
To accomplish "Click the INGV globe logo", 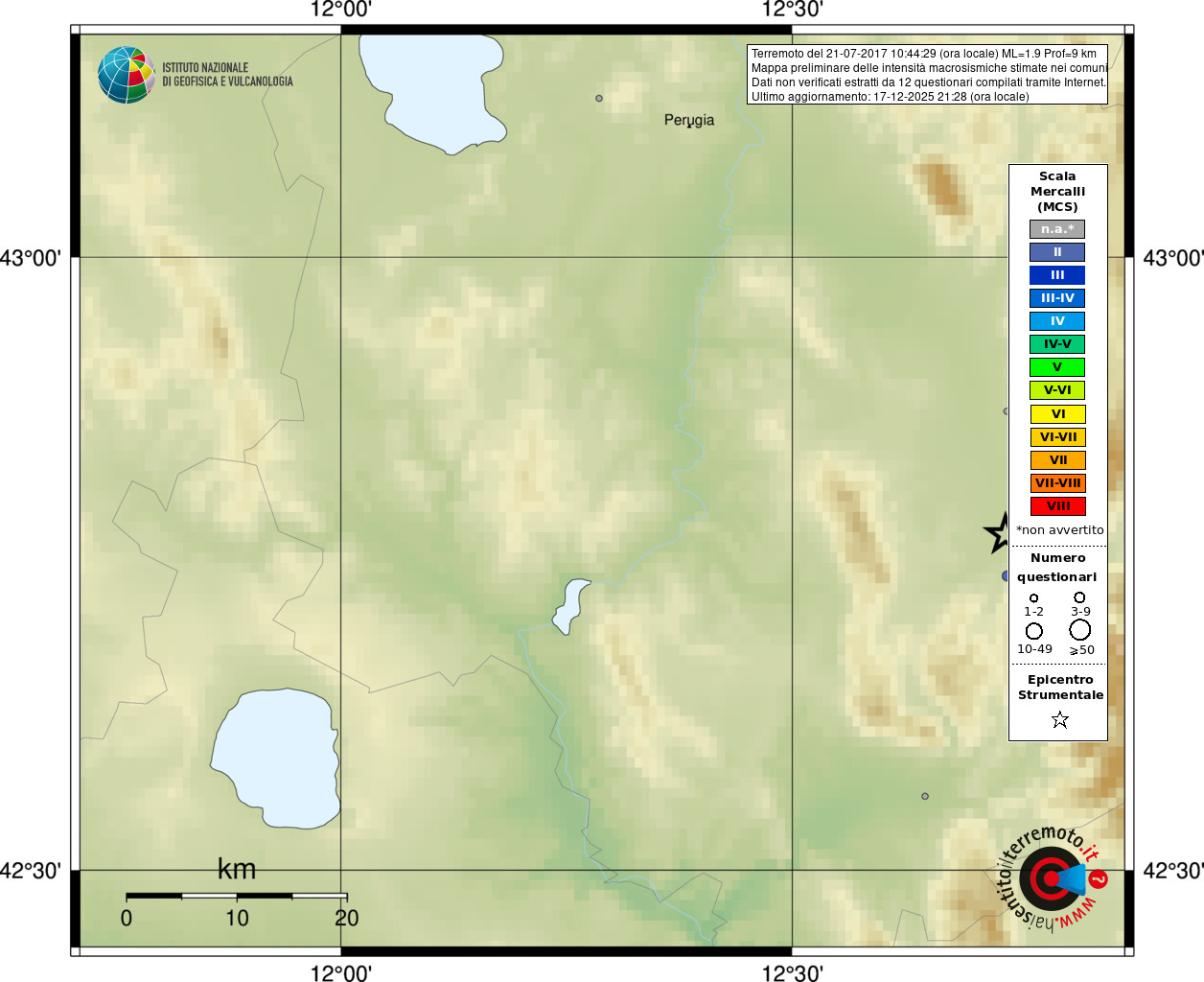I will click(x=126, y=75).
